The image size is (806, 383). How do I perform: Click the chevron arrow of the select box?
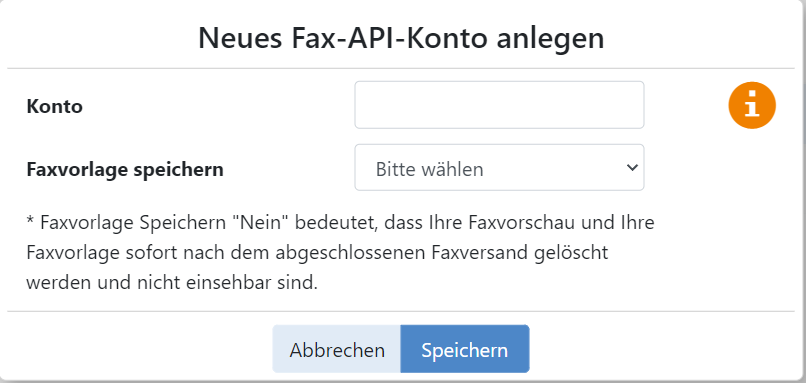click(x=632, y=168)
